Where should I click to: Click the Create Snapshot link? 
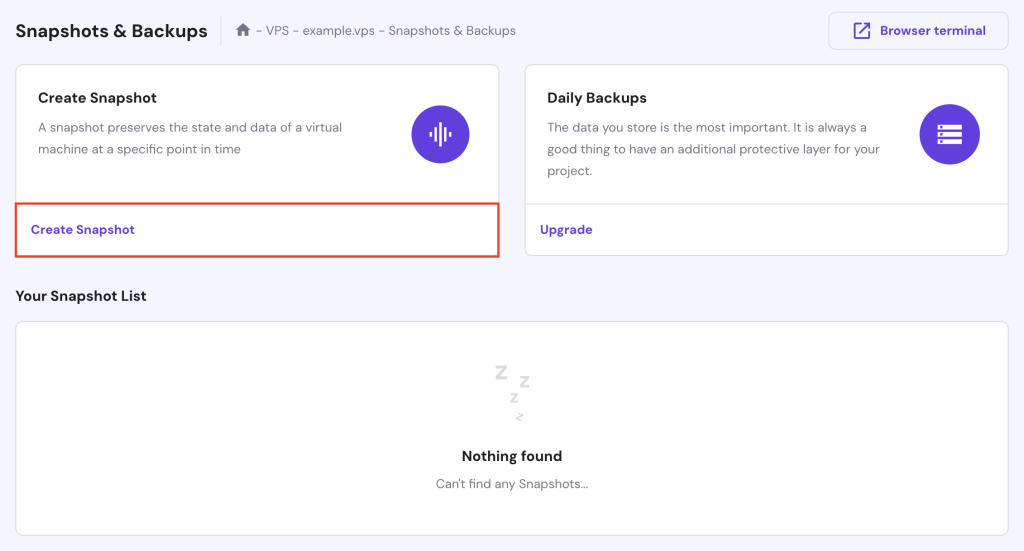click(83, 230)
